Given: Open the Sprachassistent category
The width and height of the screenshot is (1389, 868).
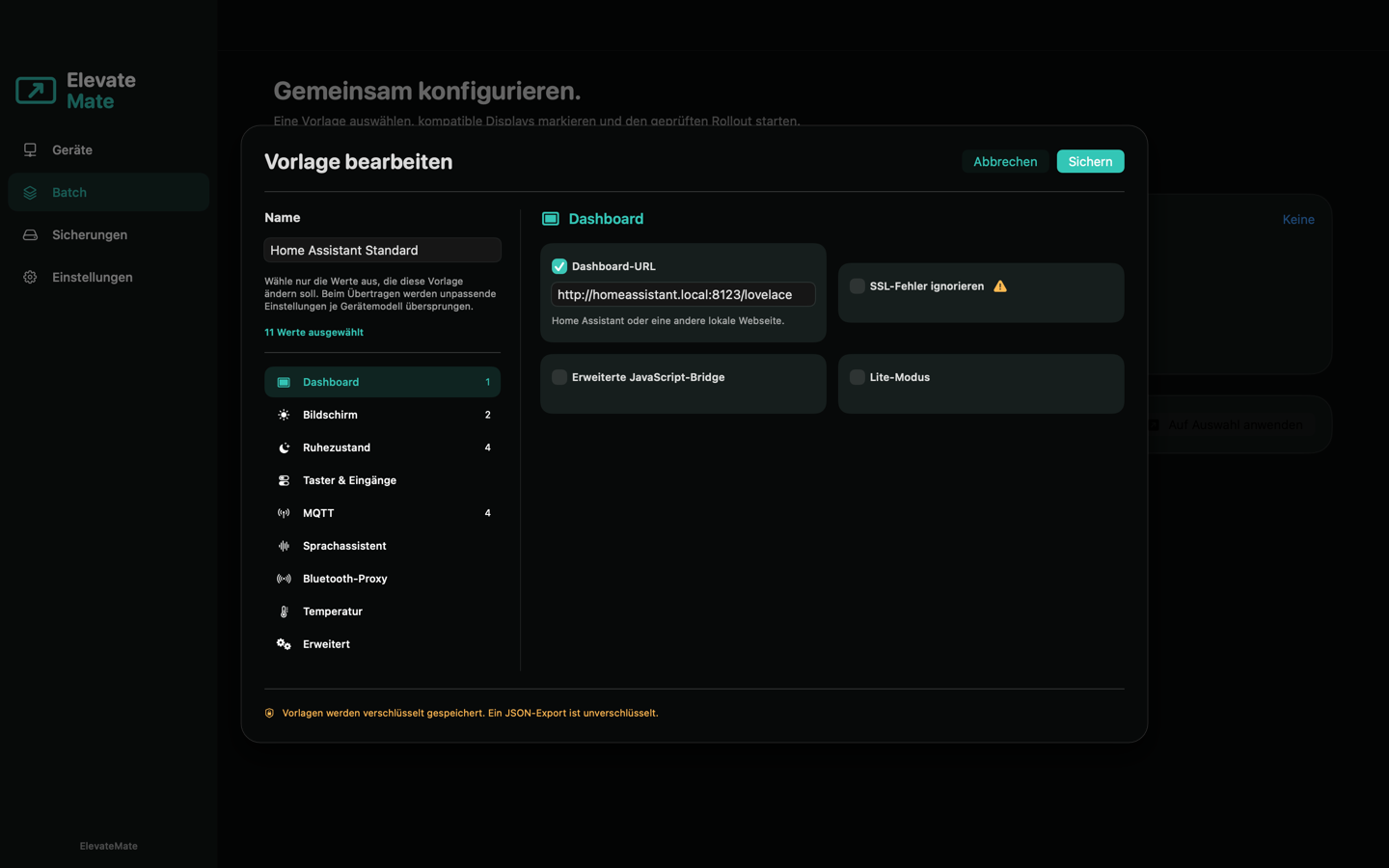Looking at the screenshot, I should click(x=382, y=546).
